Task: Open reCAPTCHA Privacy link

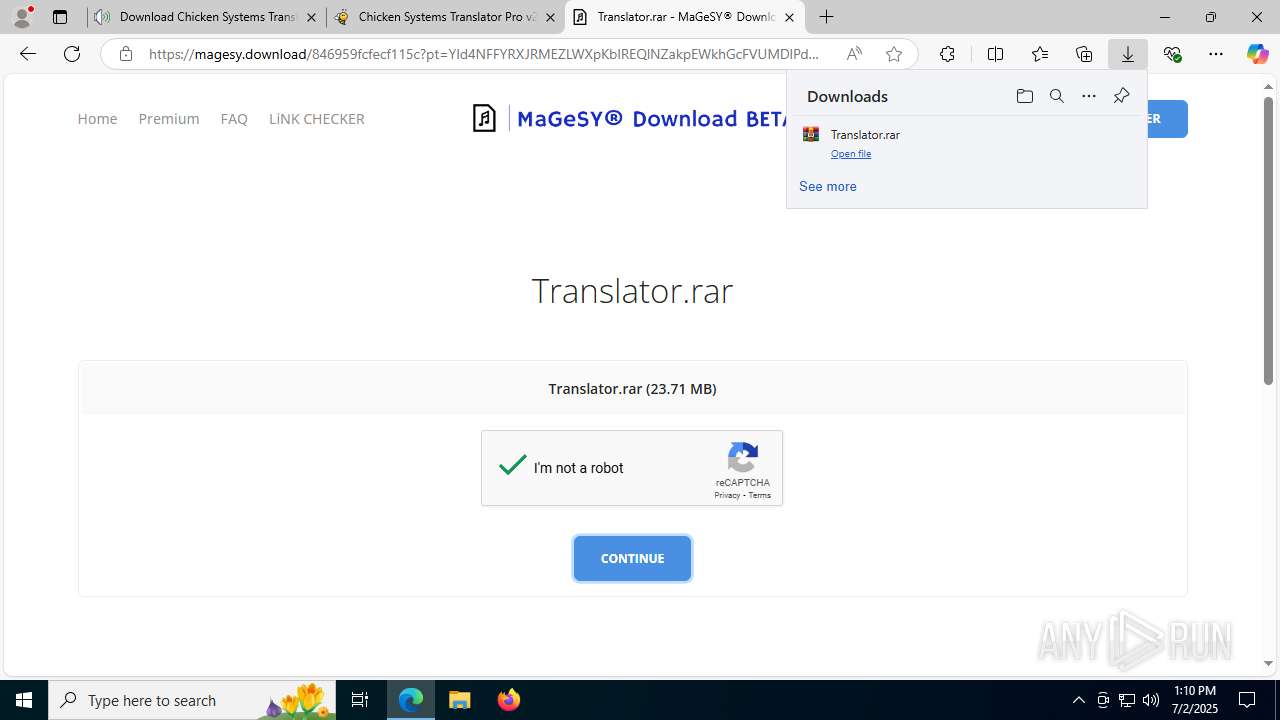Action: pyautogui.click(x=727, y=496)
